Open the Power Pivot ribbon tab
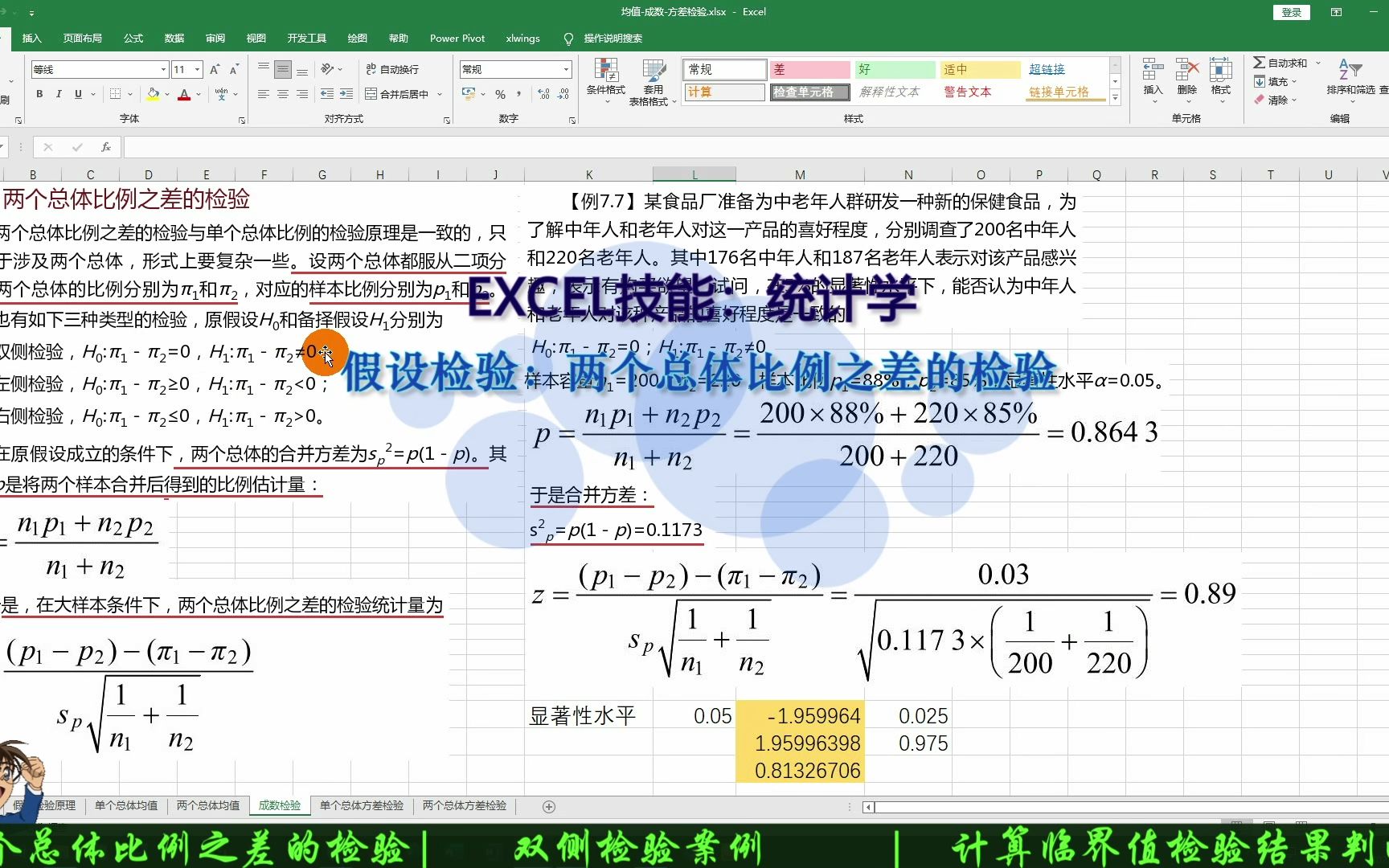1389x868 pixels. tap(457, 38)
